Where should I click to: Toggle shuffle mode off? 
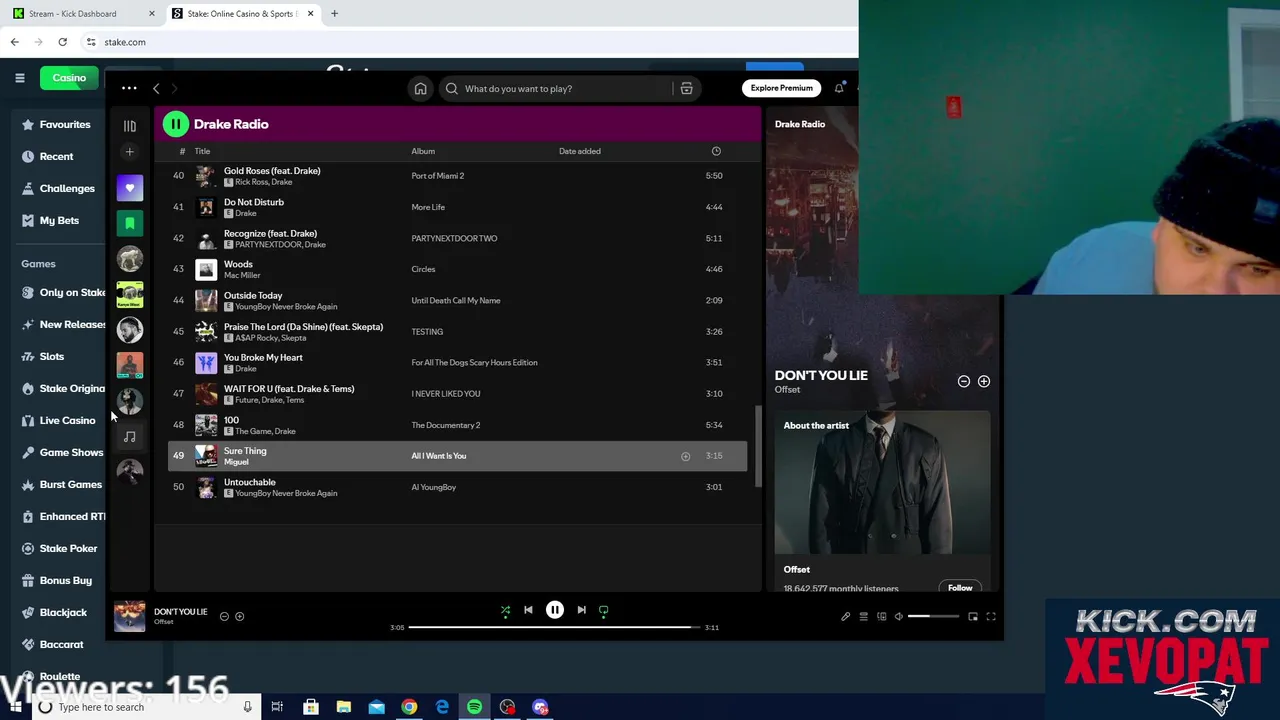(505, 610)
